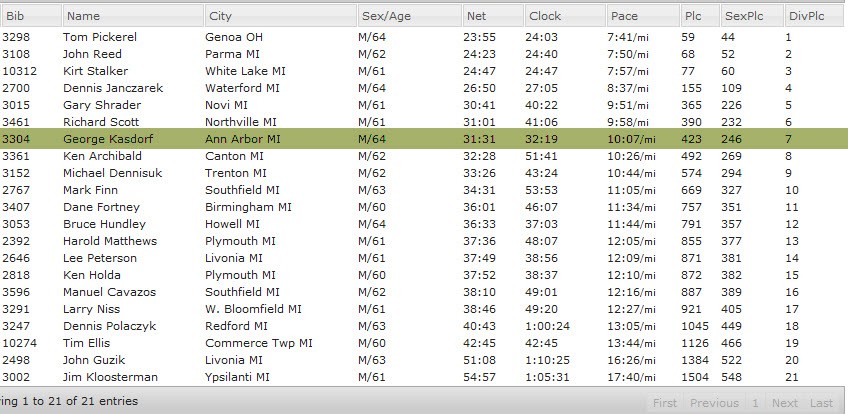The height and width of the screenshot is (414, 848).
Task: Click the Plc column header
Action: pyautogui.click(x=698, y=16)
